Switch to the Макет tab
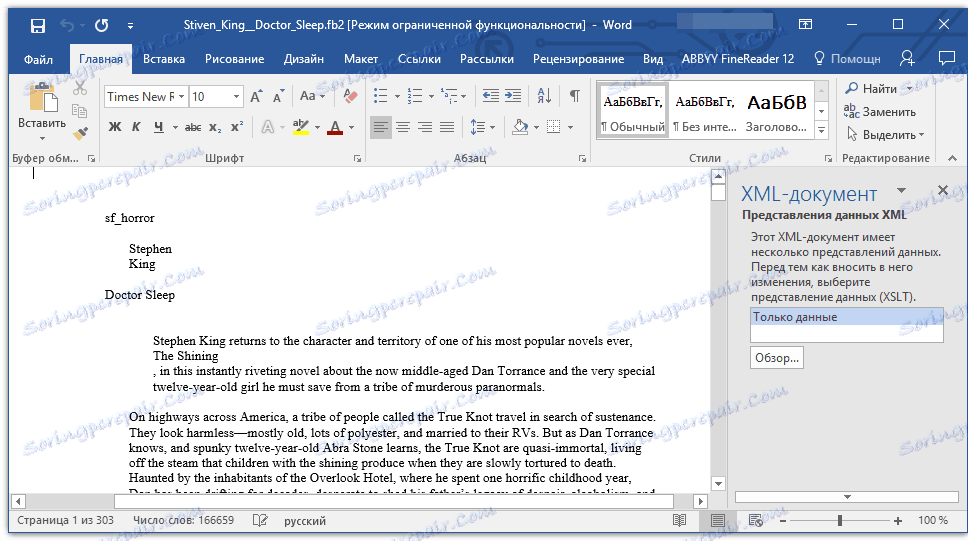The height and width of the screenshot is (541, 968). coord(361,59)
